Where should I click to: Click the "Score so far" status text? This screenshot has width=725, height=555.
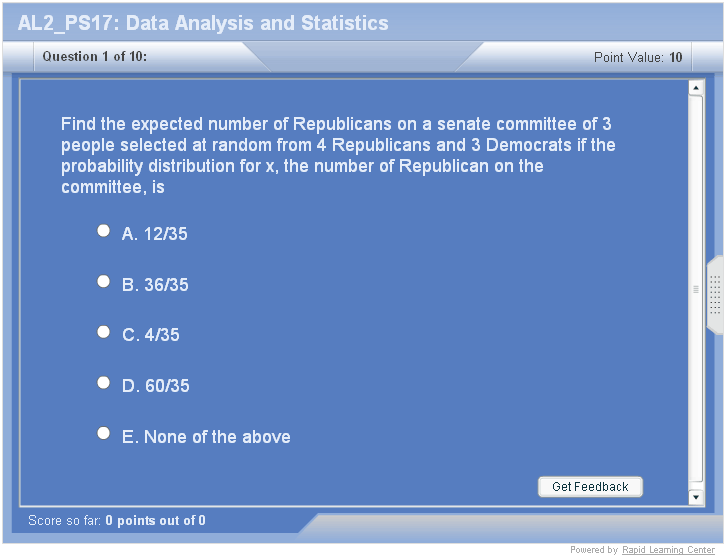point(117,520)
